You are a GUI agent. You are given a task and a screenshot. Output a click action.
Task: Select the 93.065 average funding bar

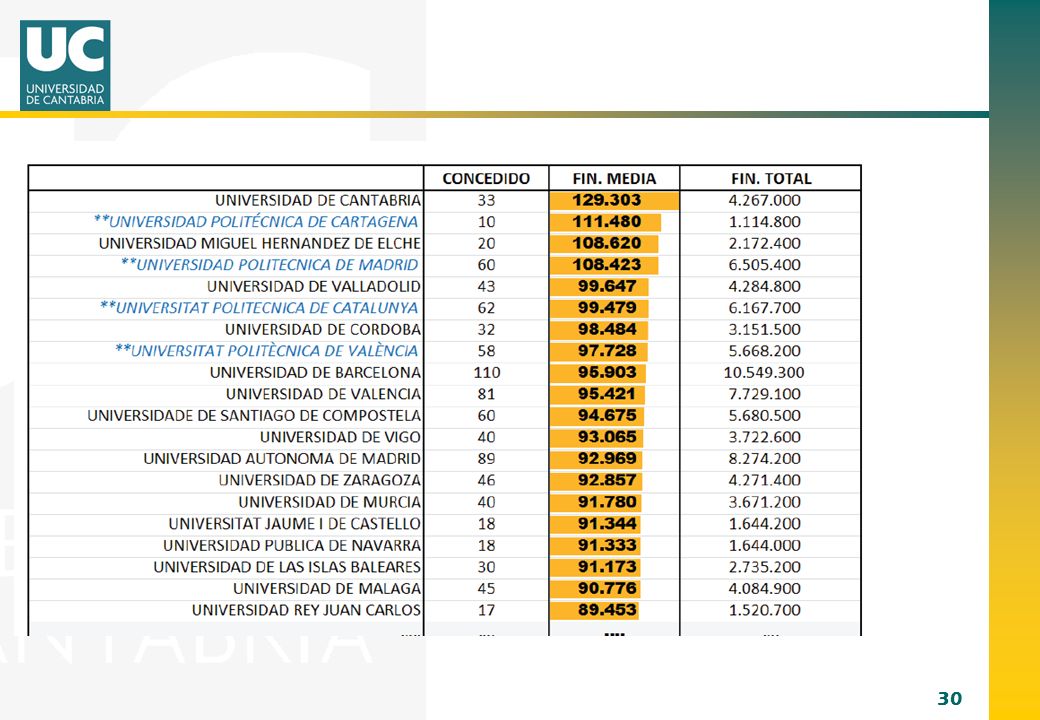[x=596, y=437]
